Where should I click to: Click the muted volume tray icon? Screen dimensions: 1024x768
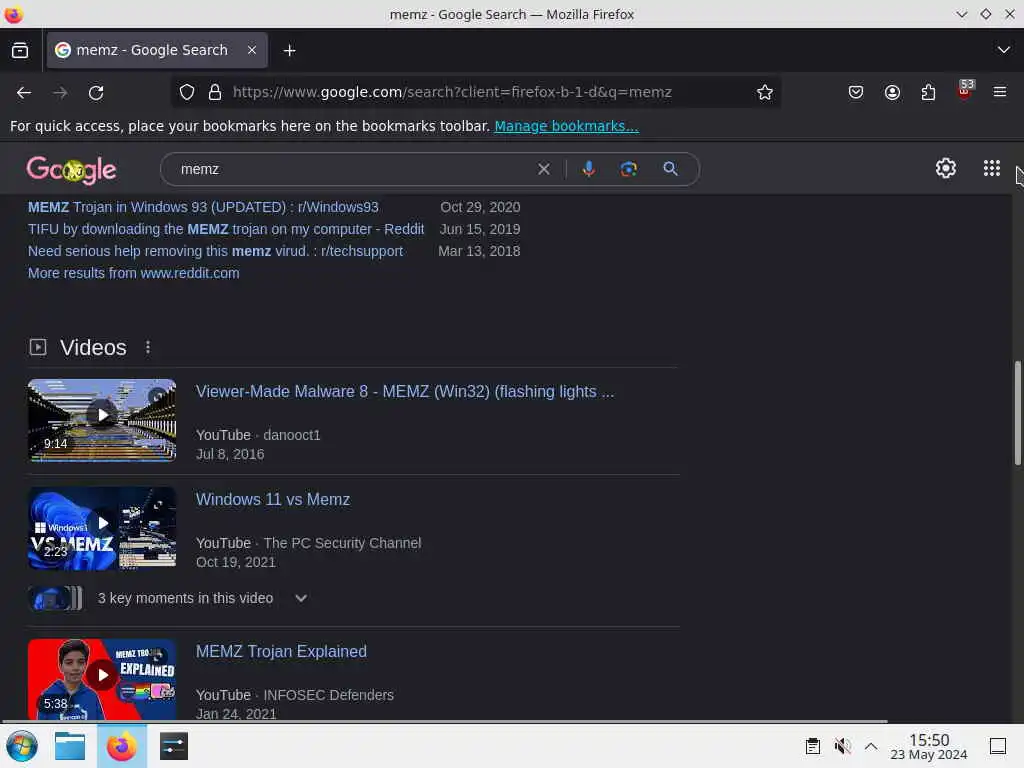click(842, 746)
